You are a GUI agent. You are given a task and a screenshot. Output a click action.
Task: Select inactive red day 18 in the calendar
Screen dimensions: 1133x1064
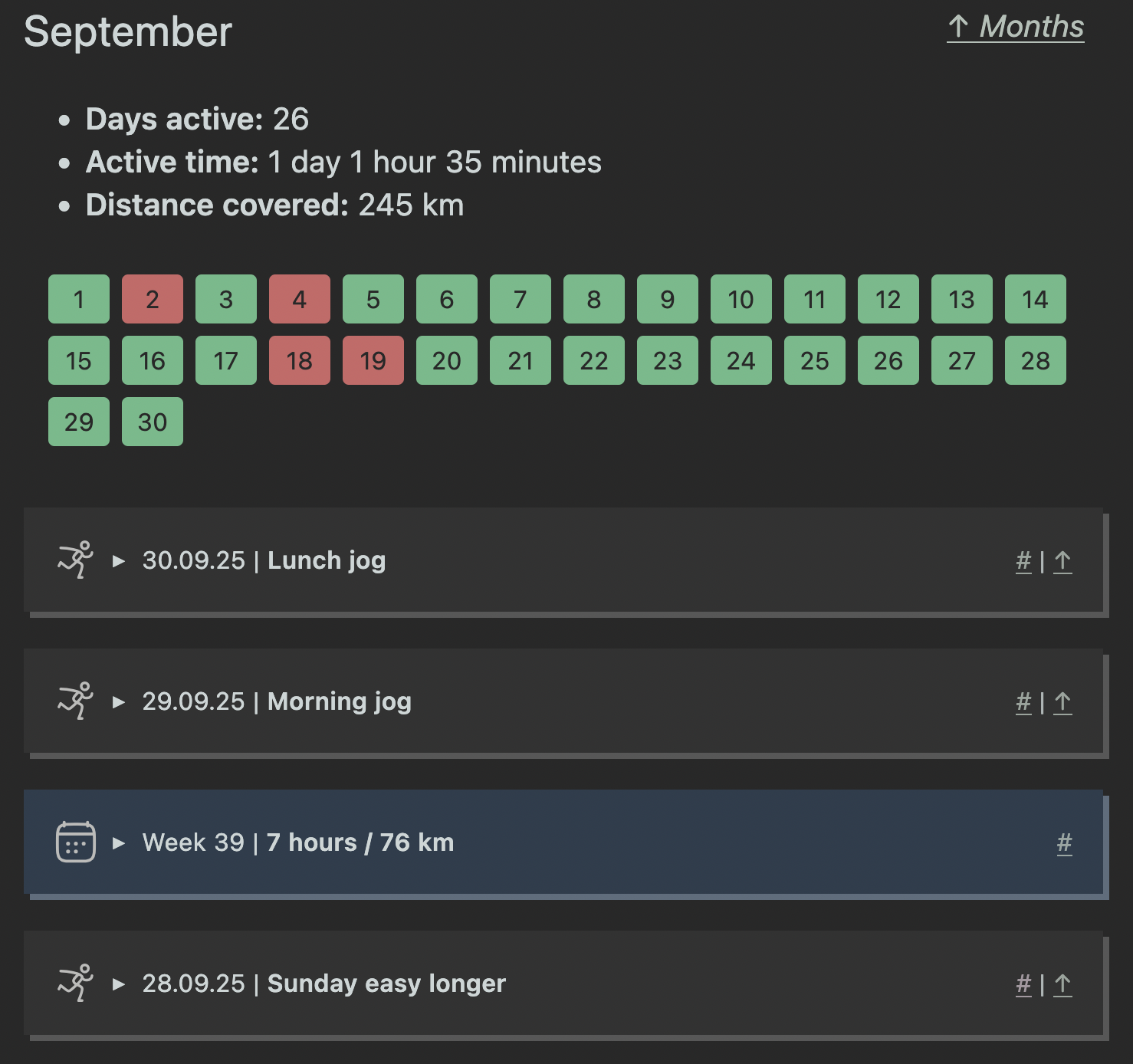300,360
